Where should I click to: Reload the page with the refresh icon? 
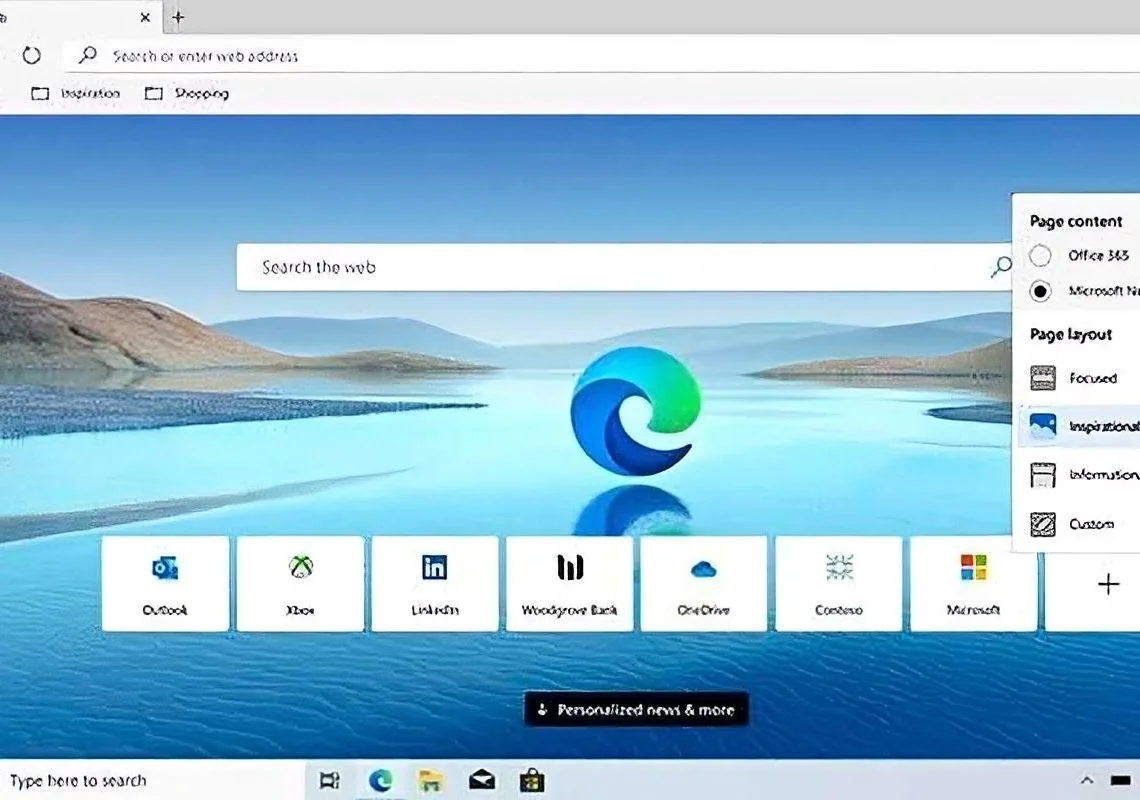(31, 55)
